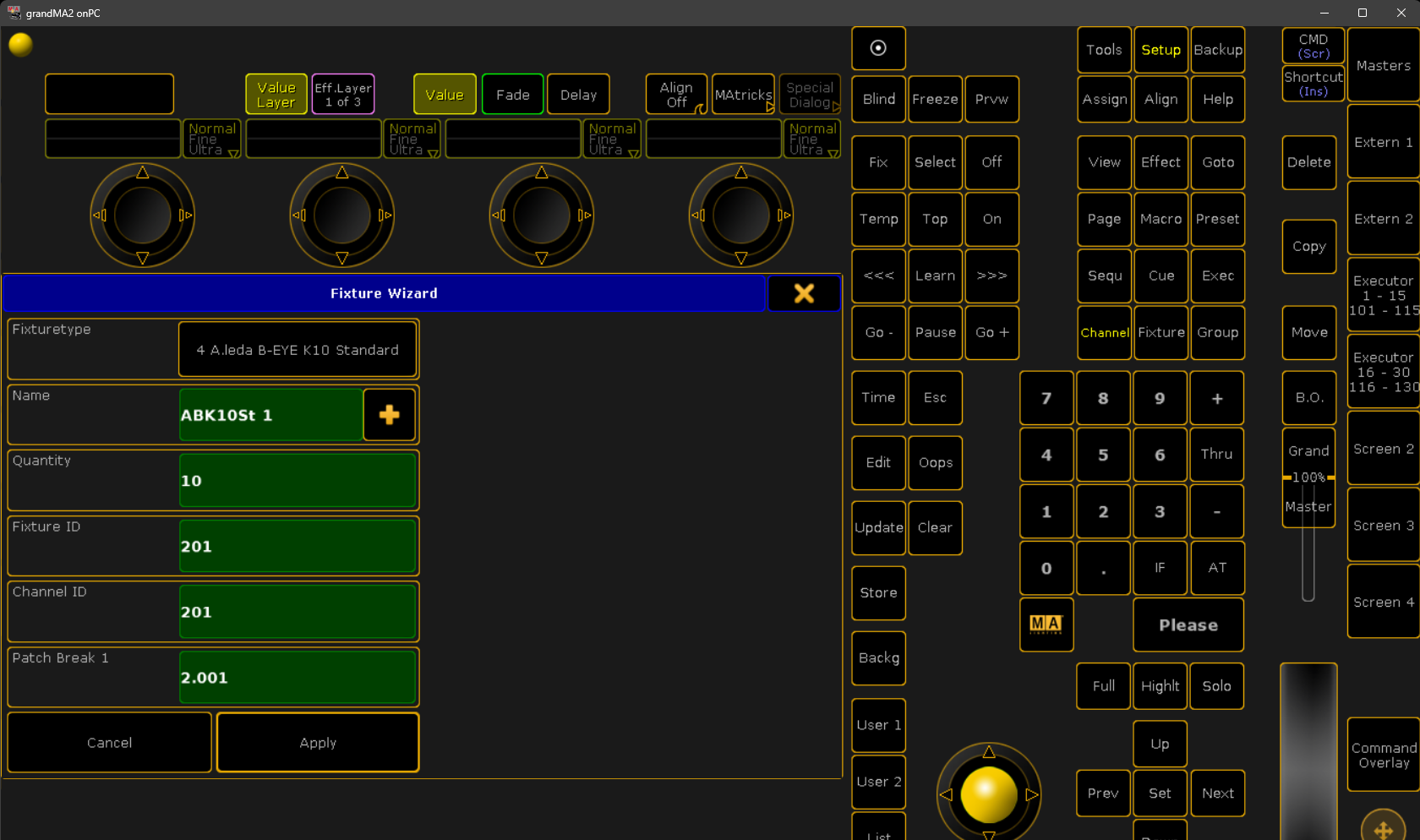Click the Clear key

pyautogui.click(x=935, y=527)
